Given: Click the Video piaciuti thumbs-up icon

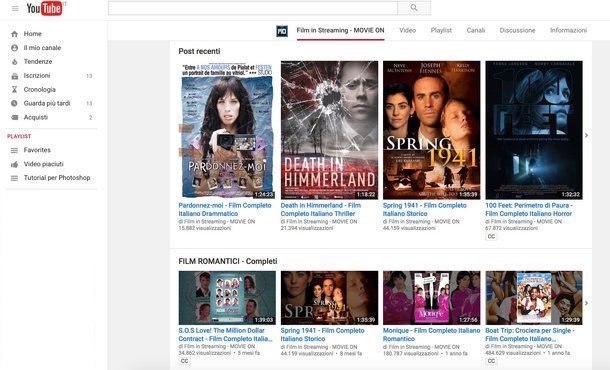Looking at the screenshot, I should click(x=14, y=164).
